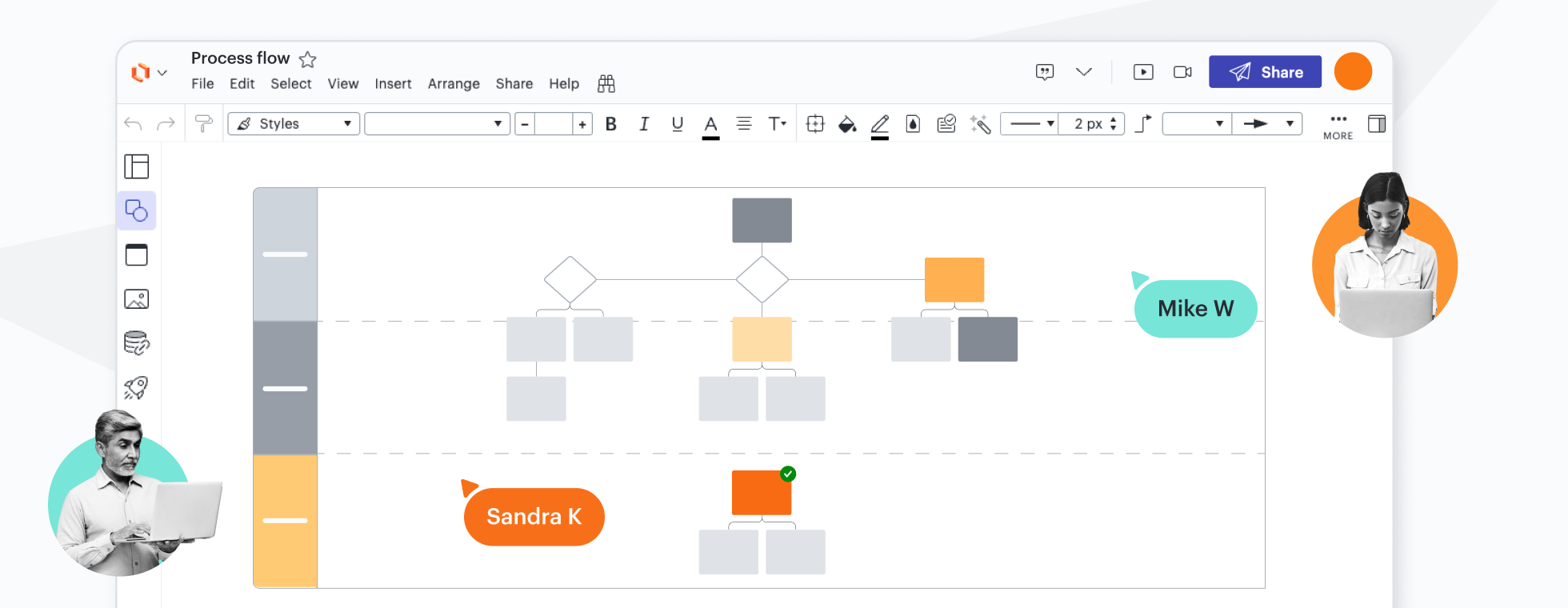The image size is (1568, 608).
Task: Click the rocket icon in sidebar
Action: [136, 388]
